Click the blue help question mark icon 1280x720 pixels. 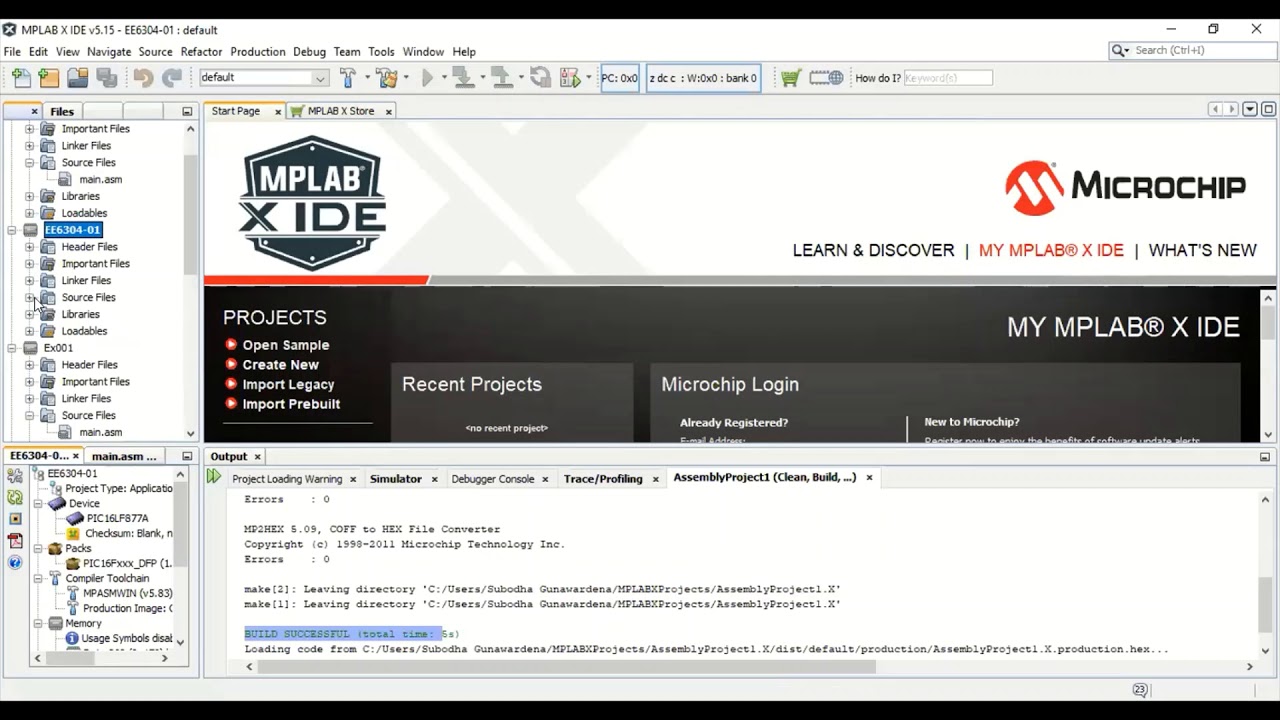[15, 563]
